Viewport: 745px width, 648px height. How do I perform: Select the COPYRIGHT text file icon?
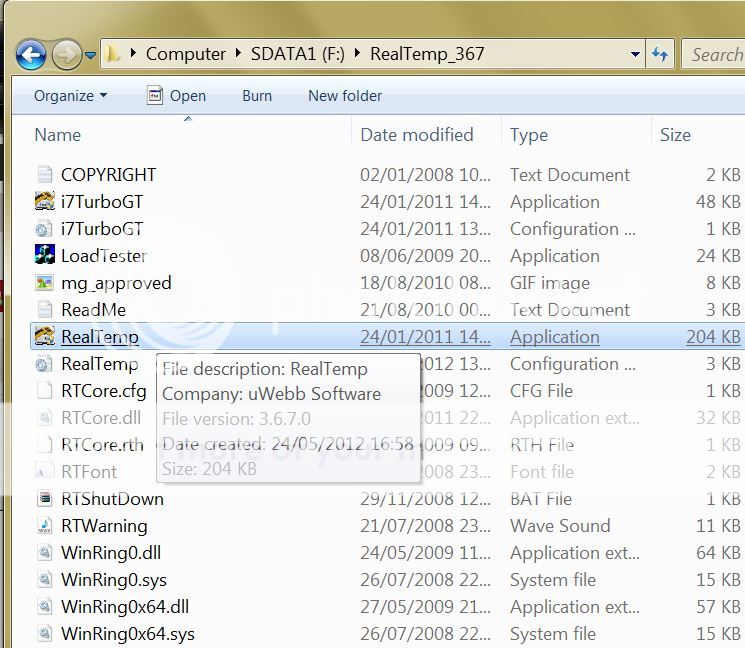(x=45, y=174)
